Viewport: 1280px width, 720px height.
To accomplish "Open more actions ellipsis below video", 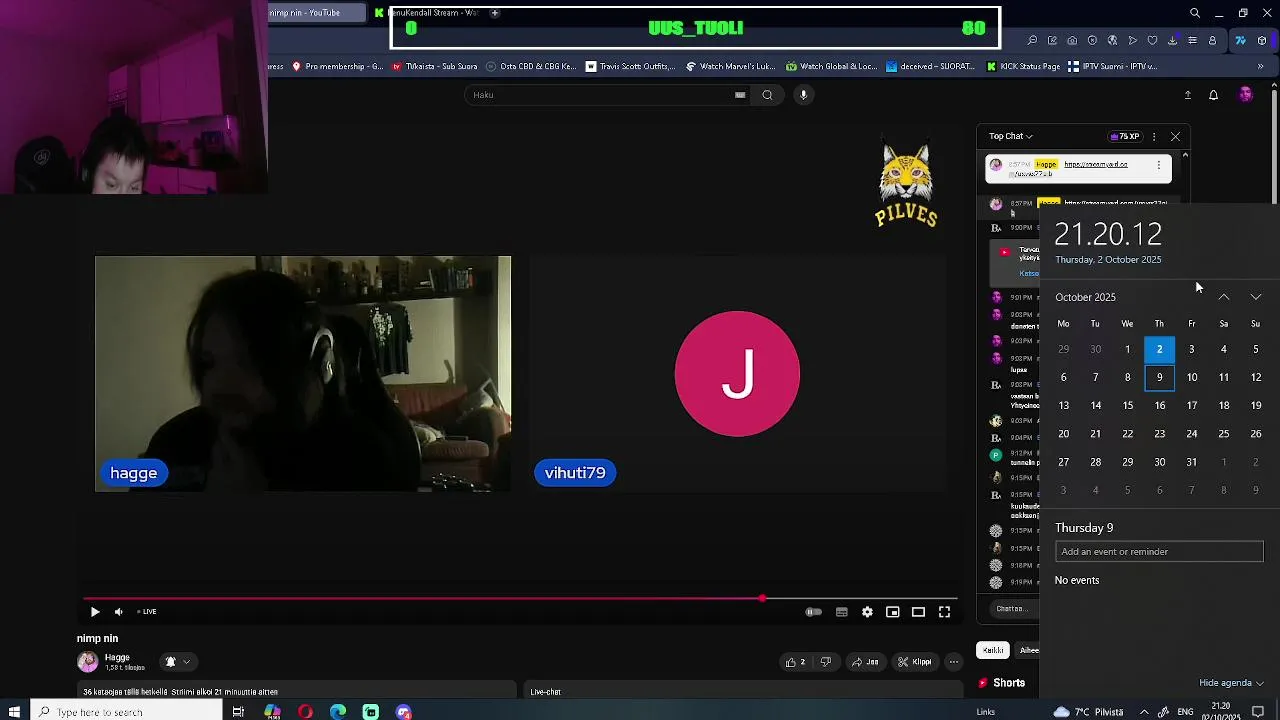I will coord(953,662).
